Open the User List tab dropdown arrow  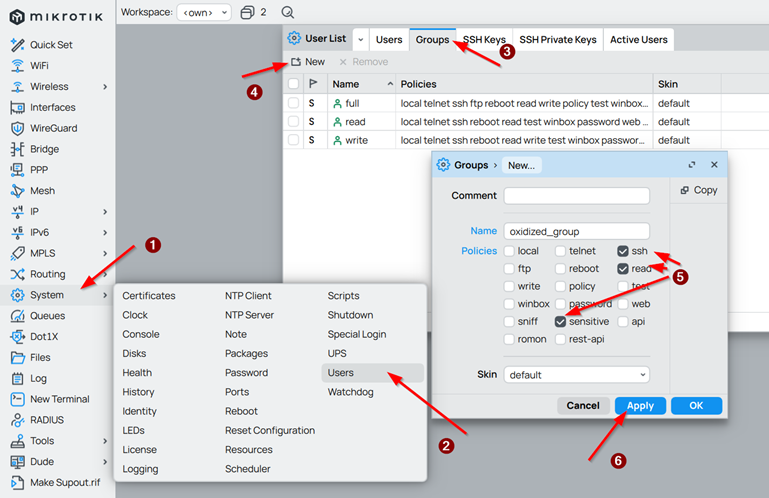pos(360,40)
